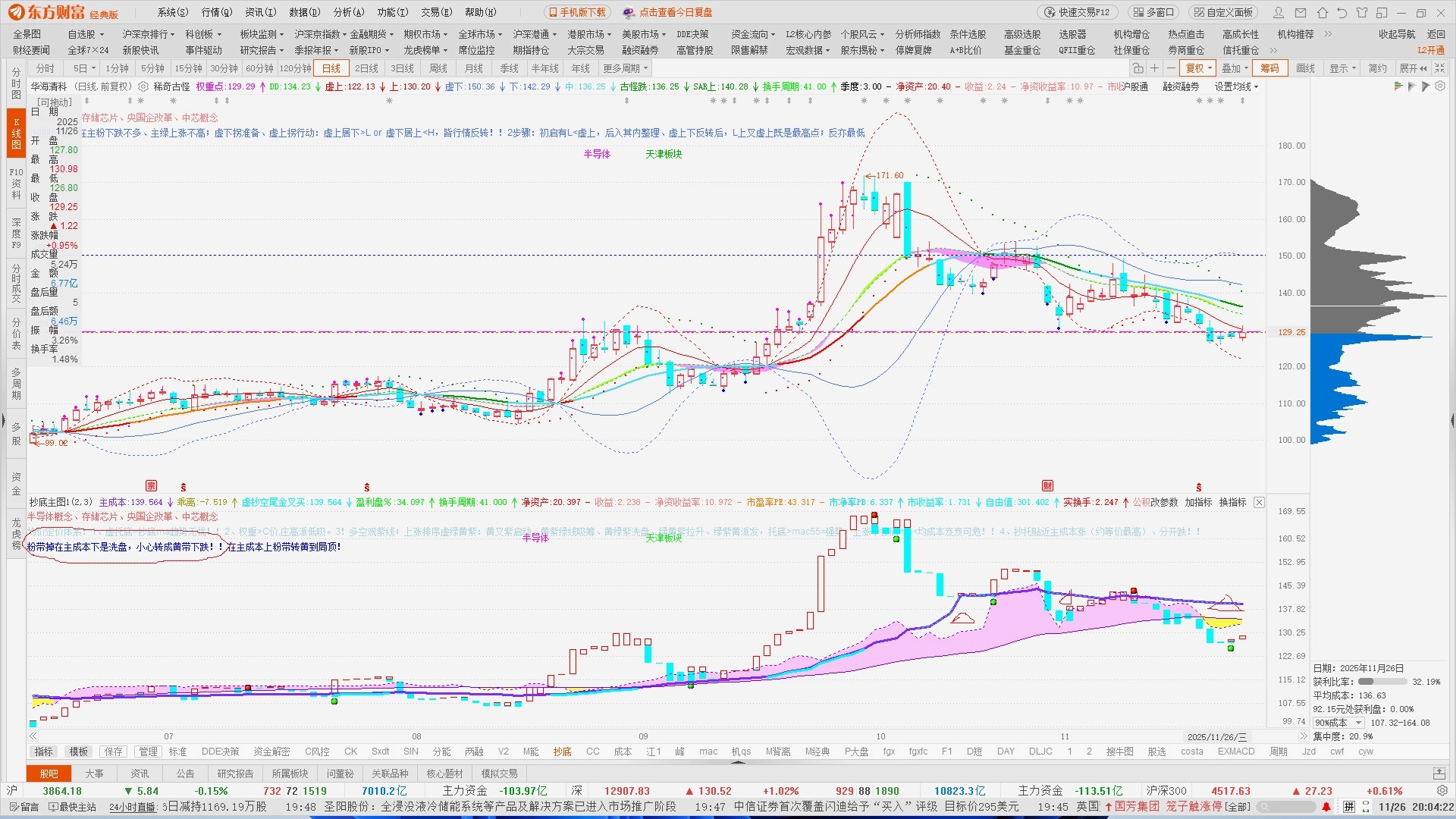The height and width of the screenshot is (819, 1456).
Task: Click the red alert bell icon
Action: click(1326, 807)
